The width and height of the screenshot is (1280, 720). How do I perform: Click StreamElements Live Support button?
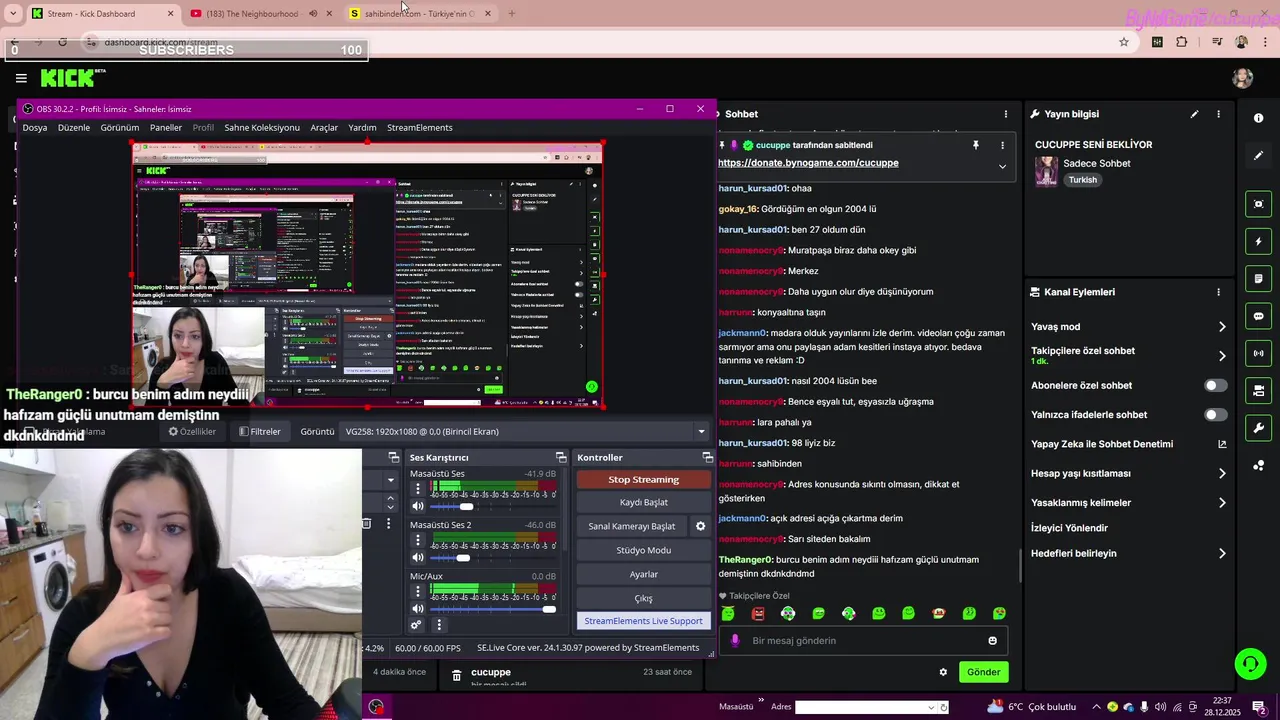pyautogui.click(x=644, y=621)
